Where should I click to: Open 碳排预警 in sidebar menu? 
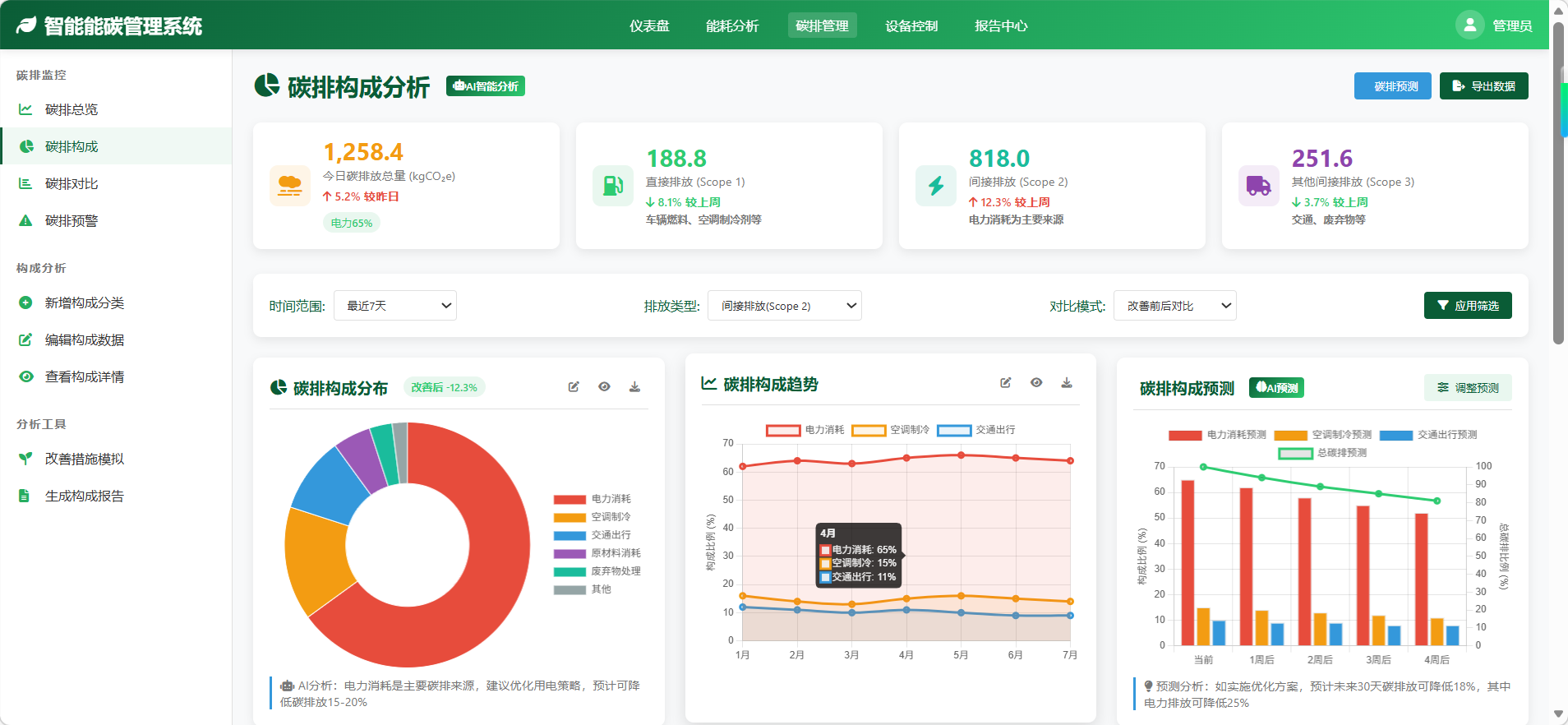pos(71,220)
